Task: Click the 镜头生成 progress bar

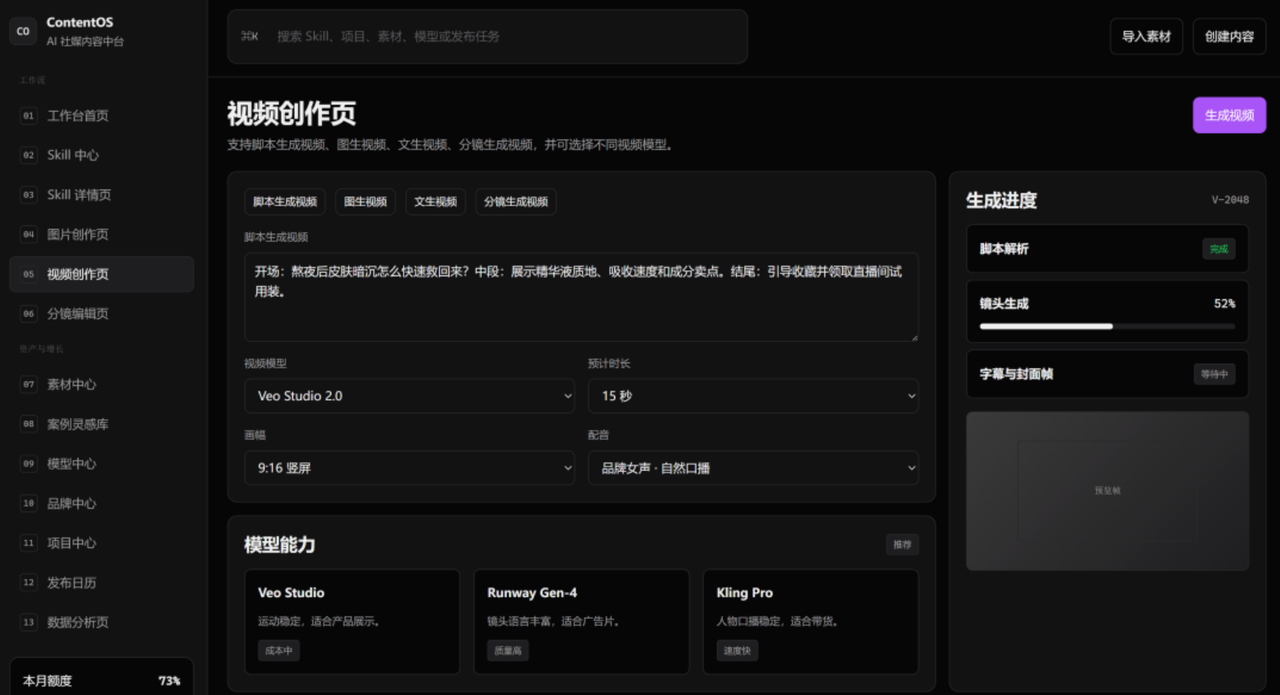Action: point(1107,326)
